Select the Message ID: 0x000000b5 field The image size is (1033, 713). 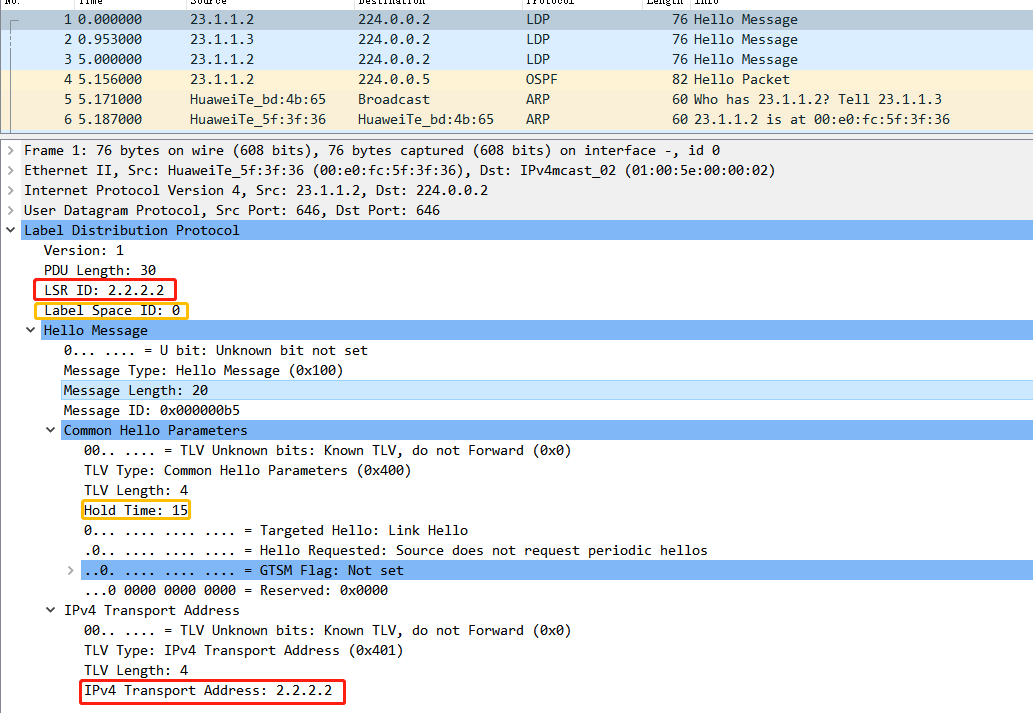[x=152, y=411]
